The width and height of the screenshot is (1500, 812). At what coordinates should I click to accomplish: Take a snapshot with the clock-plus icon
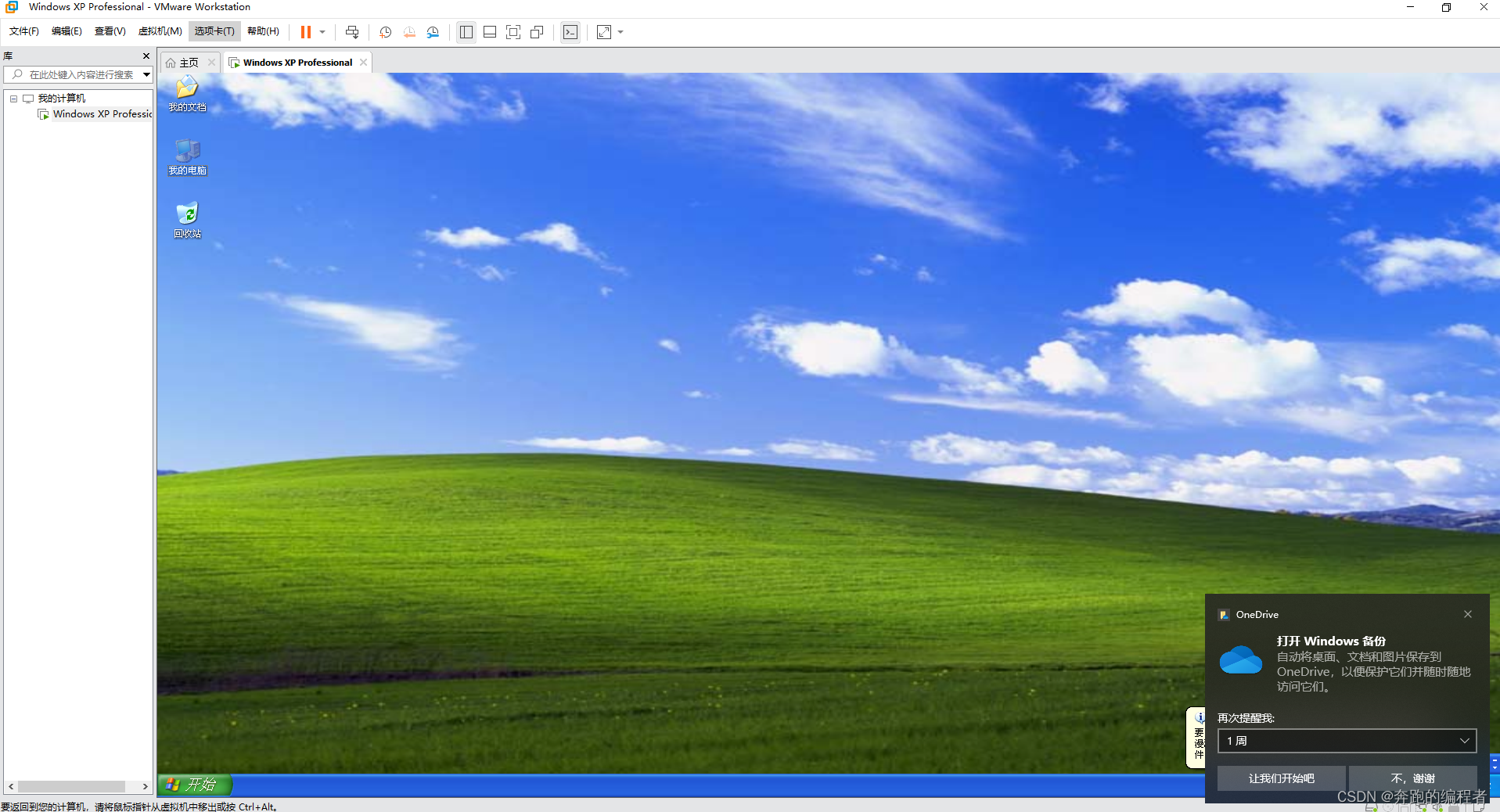point(386,32)
